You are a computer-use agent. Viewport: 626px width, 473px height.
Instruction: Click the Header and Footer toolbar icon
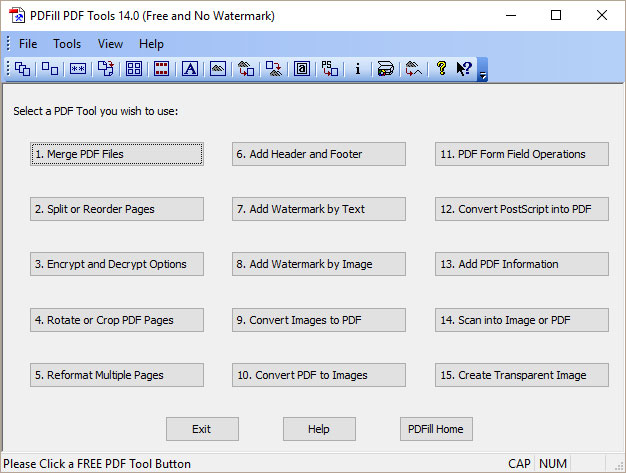coord(162,69)
